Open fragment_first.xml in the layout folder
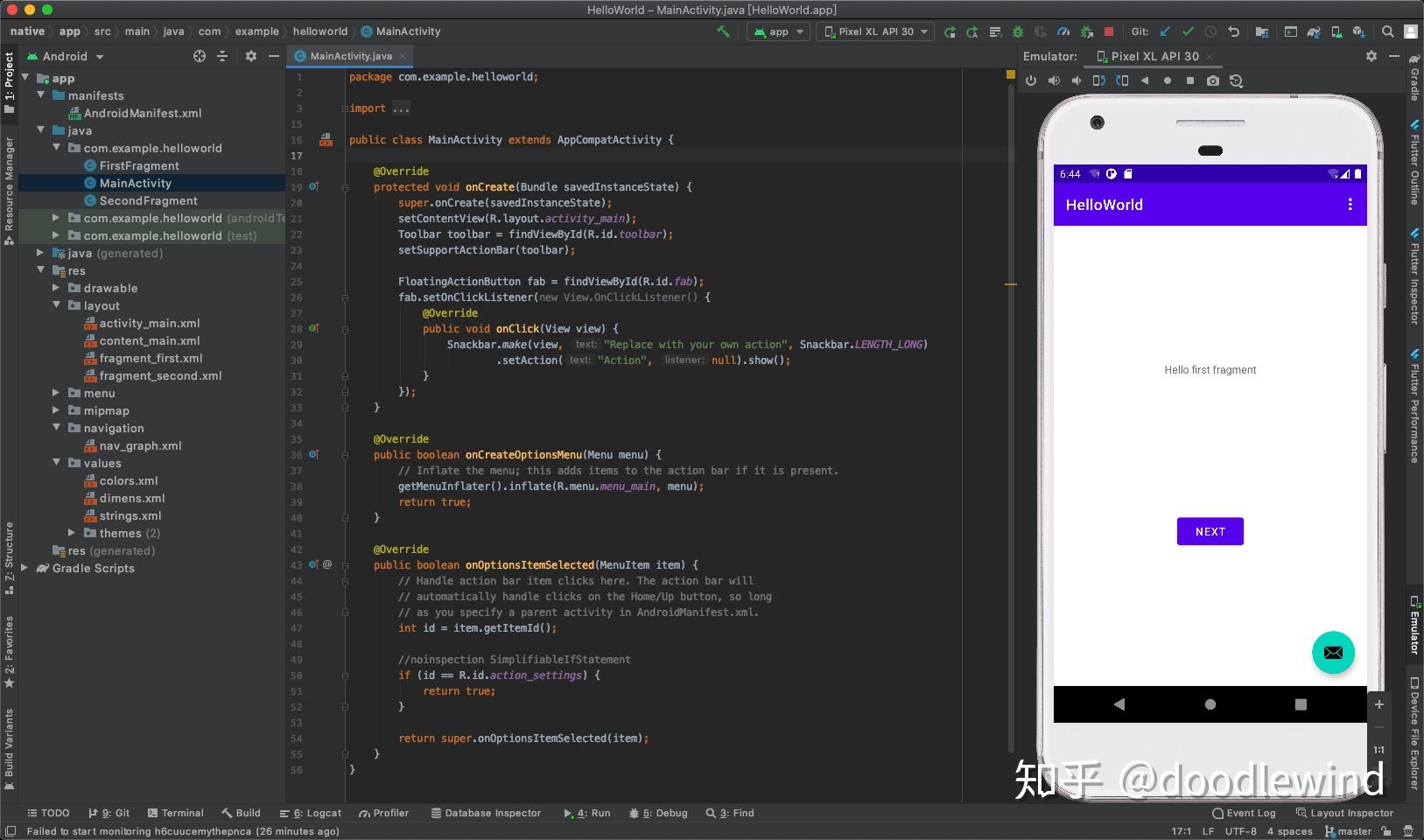The width and height of the screenshot is (1424, 840). (x=151, y=358)
